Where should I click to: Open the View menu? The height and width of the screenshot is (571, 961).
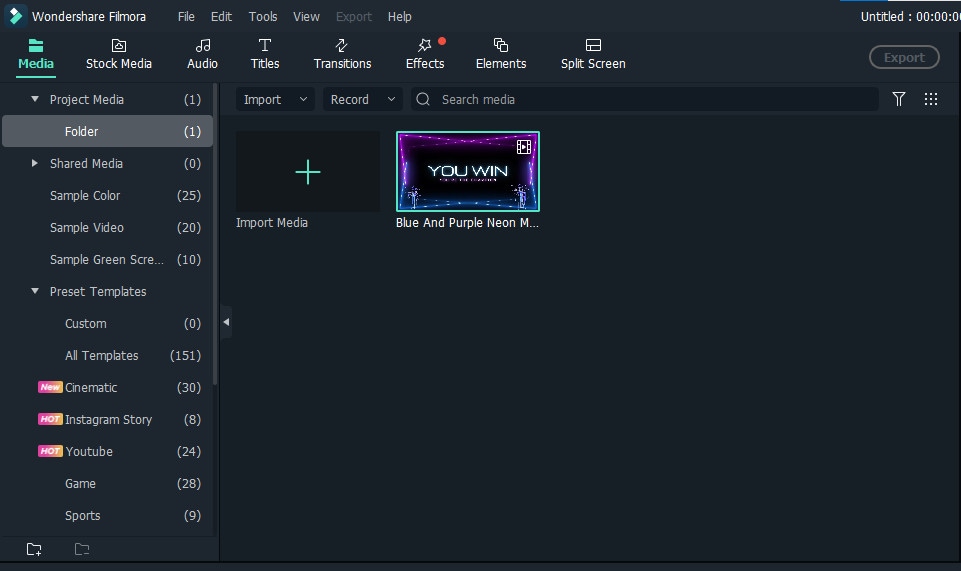(306, 17)
